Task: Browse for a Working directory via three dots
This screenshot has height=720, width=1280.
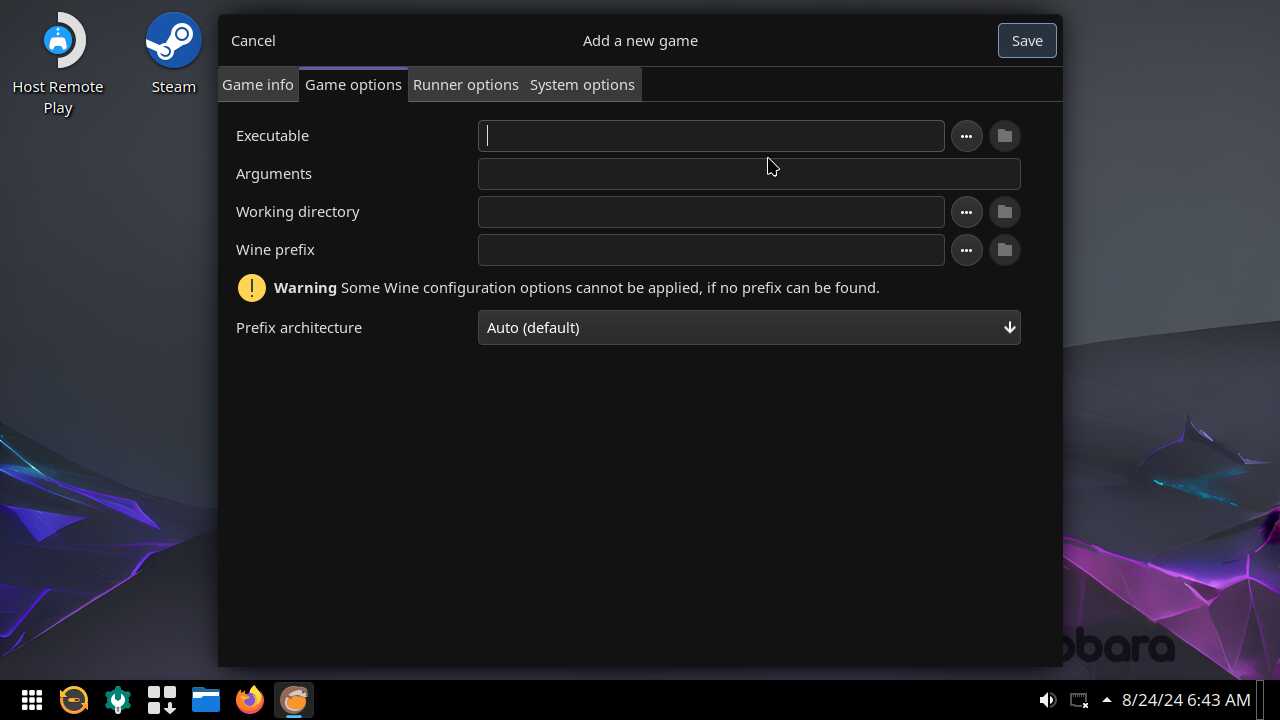Action: (966, 212)
